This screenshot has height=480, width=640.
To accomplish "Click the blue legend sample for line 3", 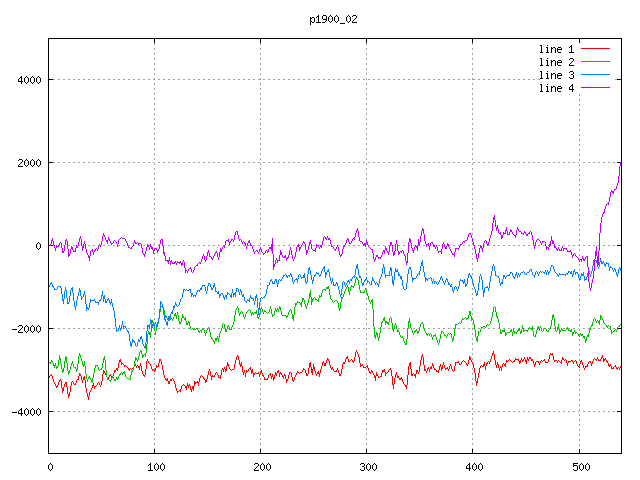I will [x=595, y=75].
